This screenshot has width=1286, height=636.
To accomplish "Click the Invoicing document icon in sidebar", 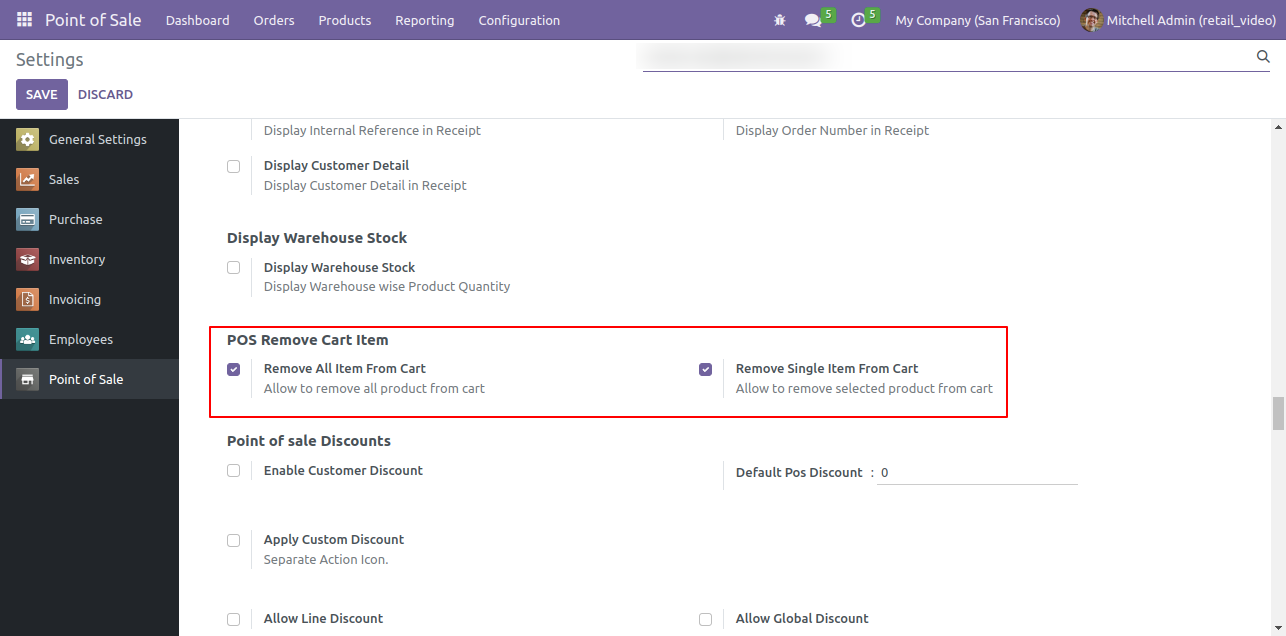I will coord(28,300).
